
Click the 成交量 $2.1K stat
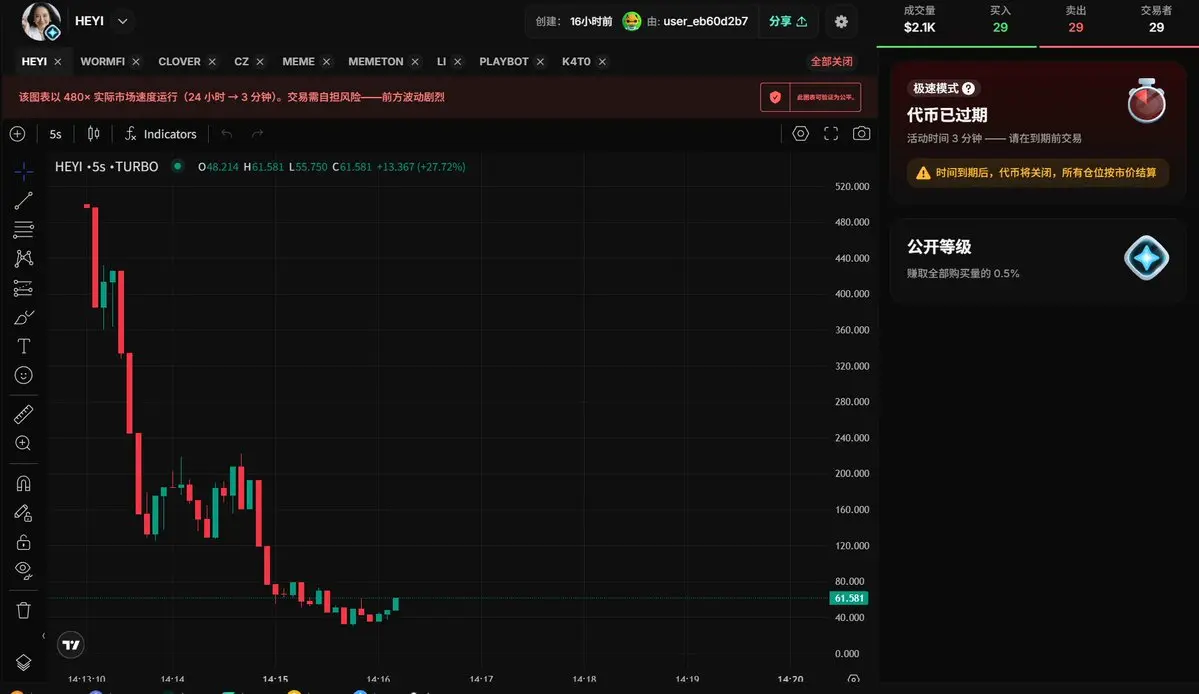[x=919, y=20]
